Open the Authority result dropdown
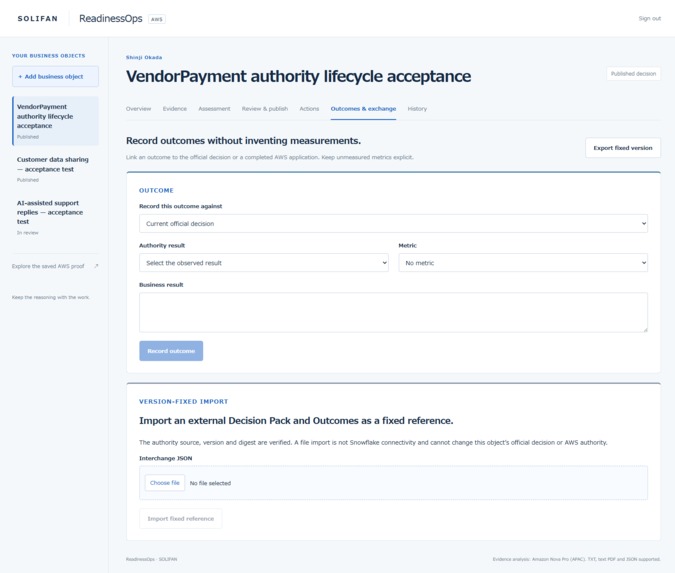Image resolution: width=675 pixels, height=573 pixels. tap(263, 263)
